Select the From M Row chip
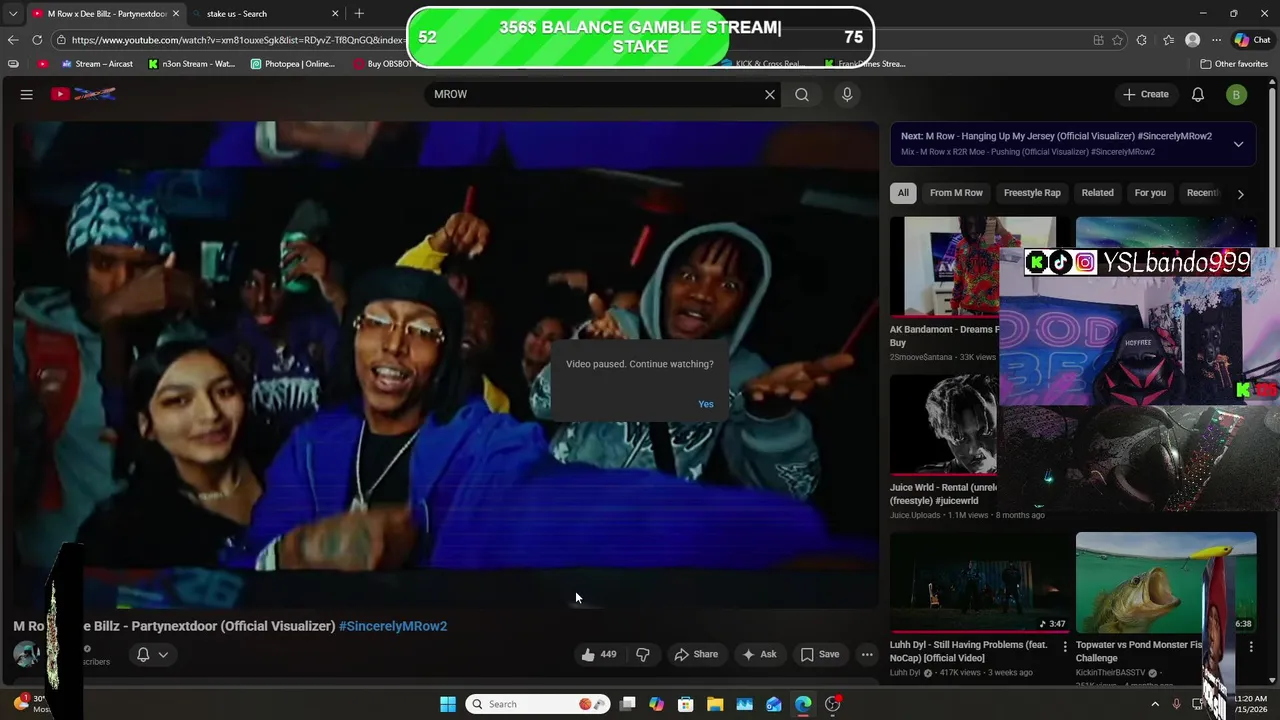 (956, 193)
